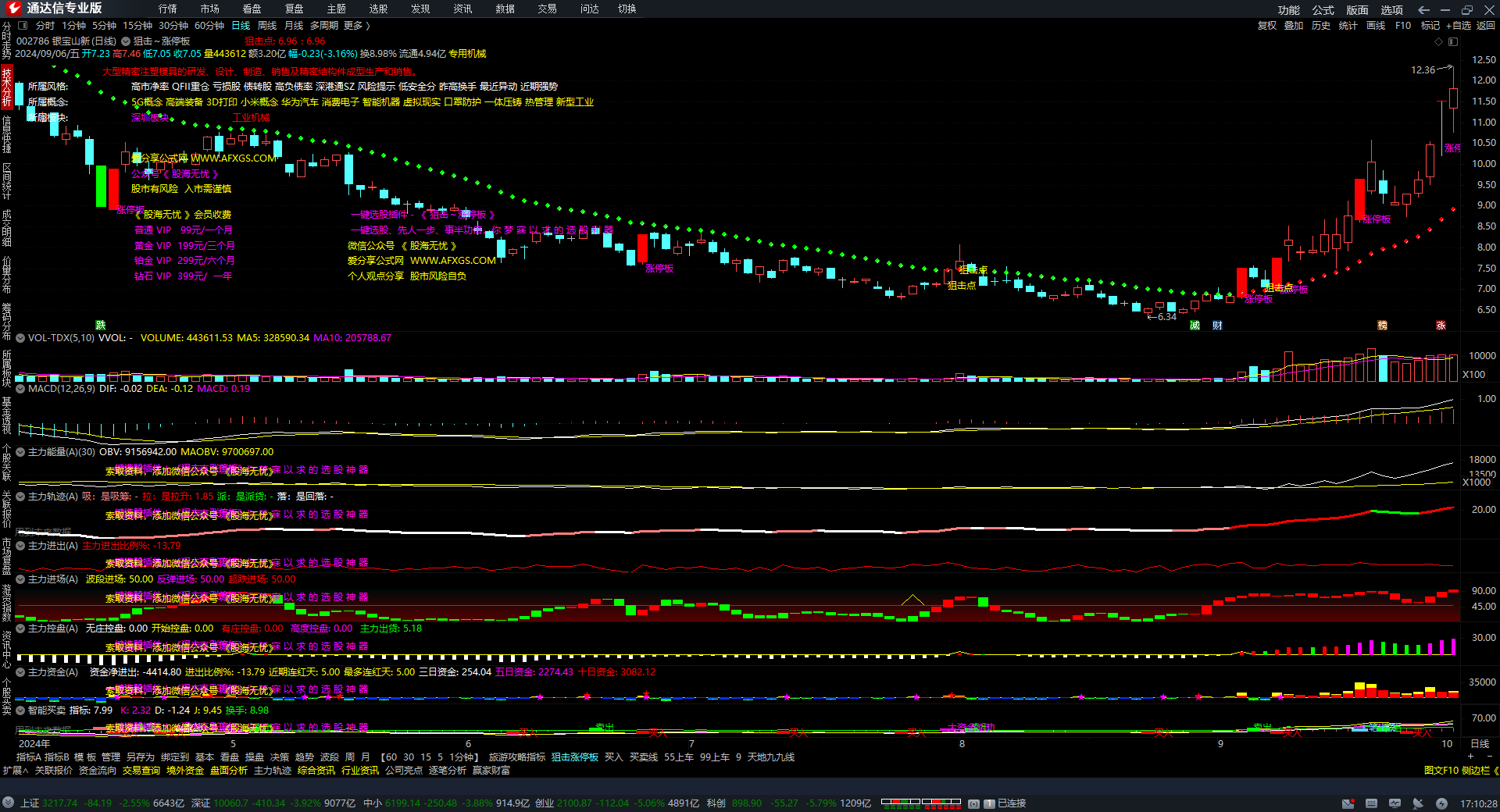
Task: Click the plus zoom-in icon below 日线
Action: pos(1470,757)
